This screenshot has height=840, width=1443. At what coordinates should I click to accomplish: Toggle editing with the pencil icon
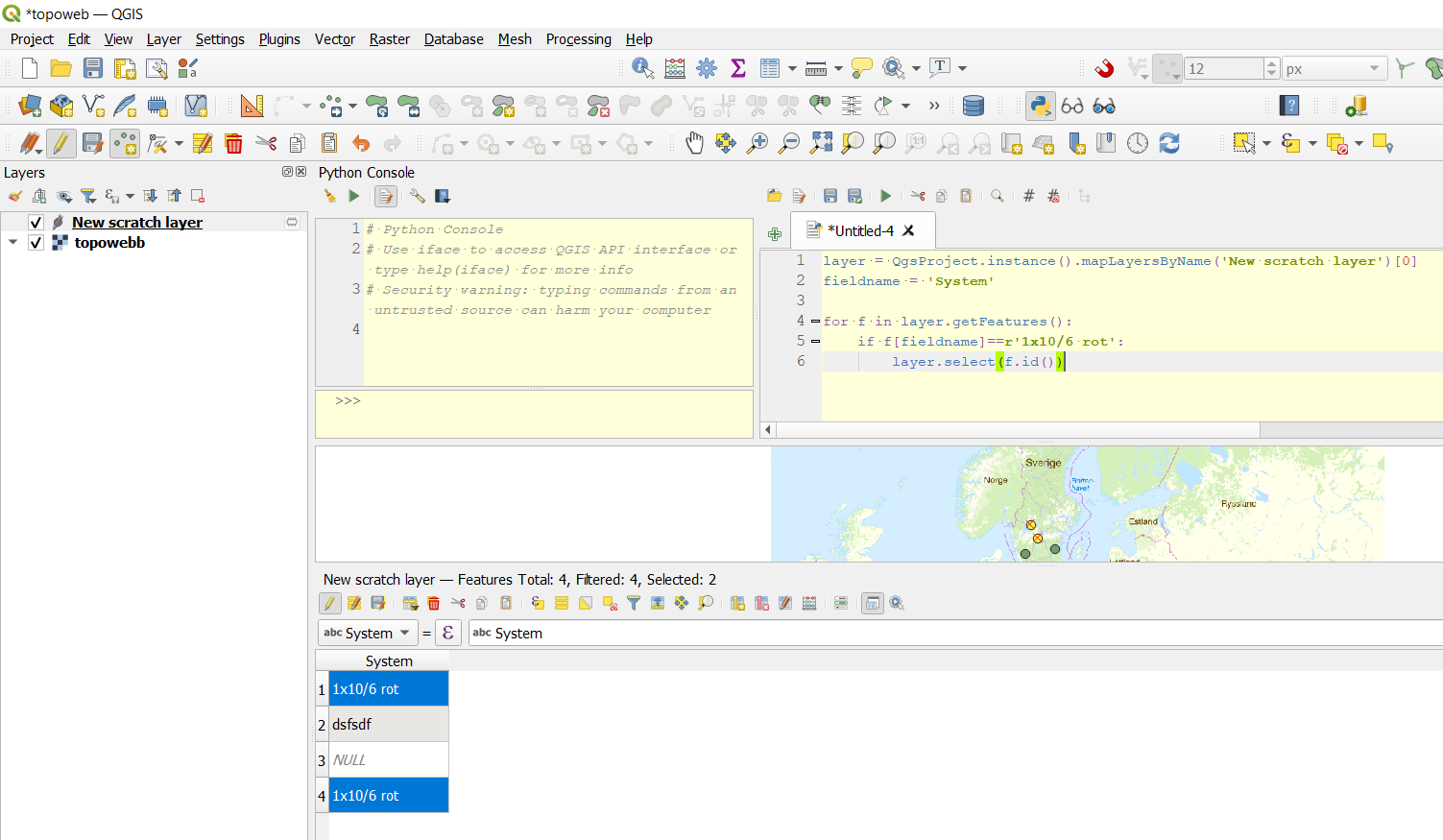click(61, 143)
